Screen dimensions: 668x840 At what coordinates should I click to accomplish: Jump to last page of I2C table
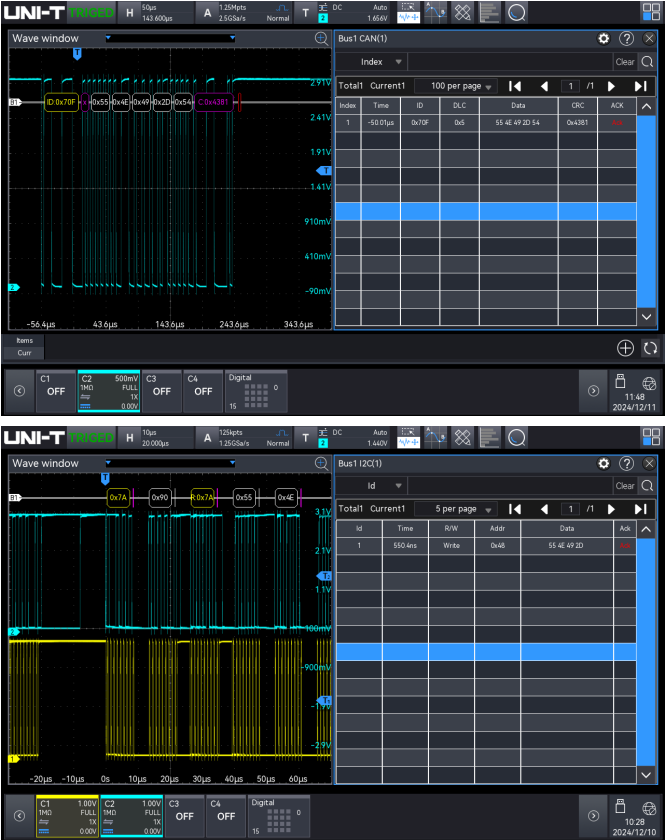[x=640, y=509]
